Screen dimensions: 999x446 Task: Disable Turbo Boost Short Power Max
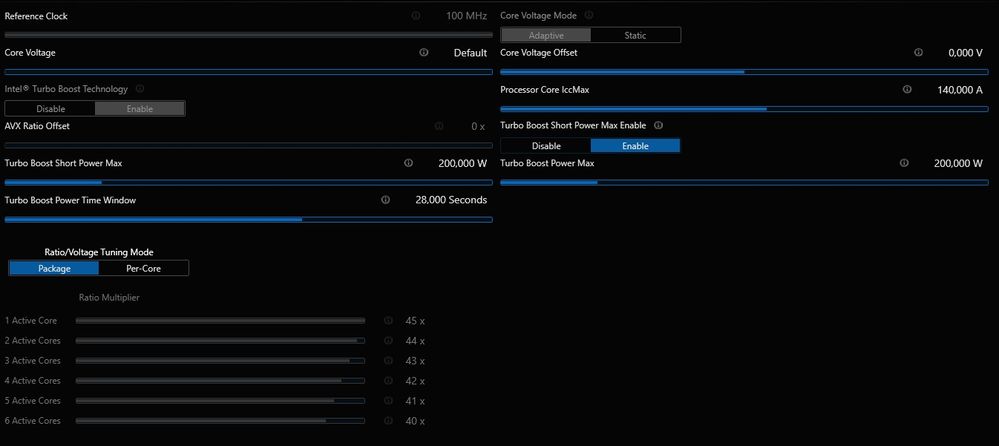point(546,145)
